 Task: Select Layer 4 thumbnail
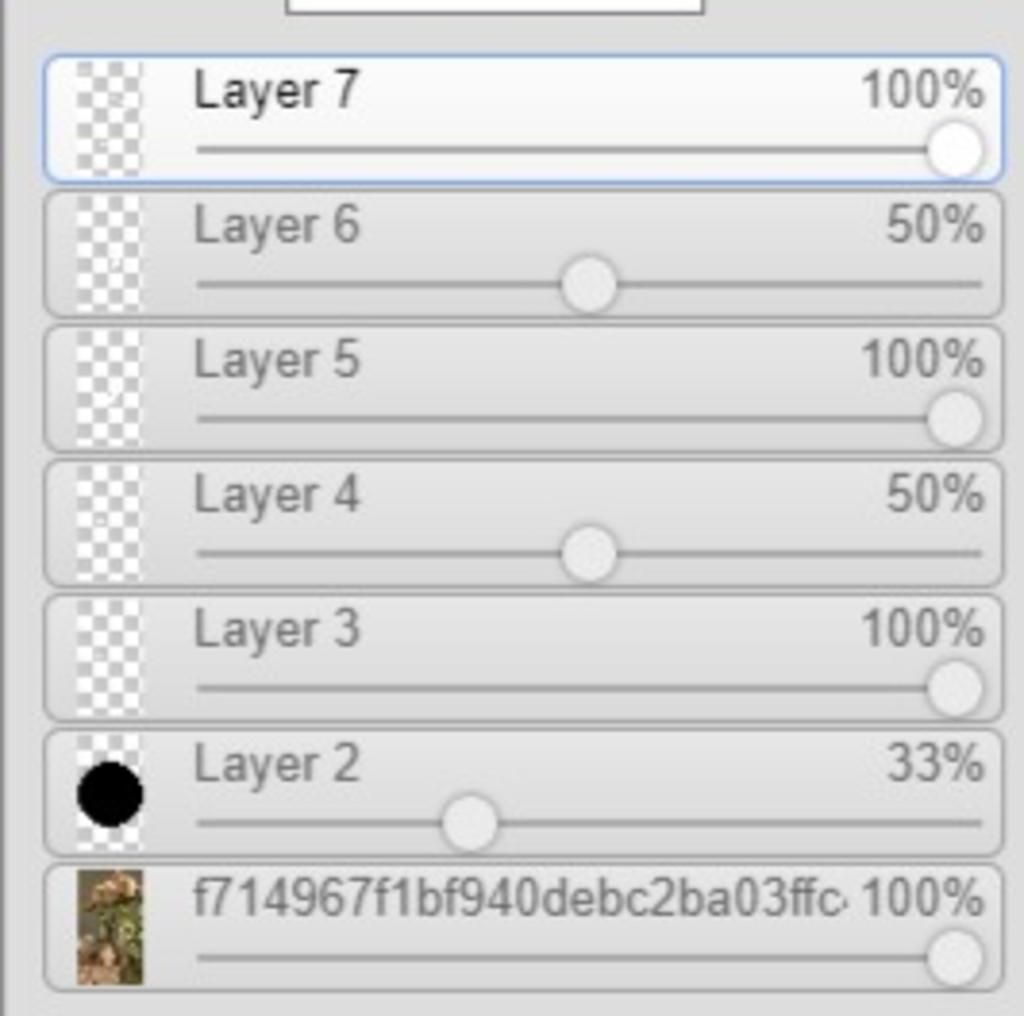[108, 523]
